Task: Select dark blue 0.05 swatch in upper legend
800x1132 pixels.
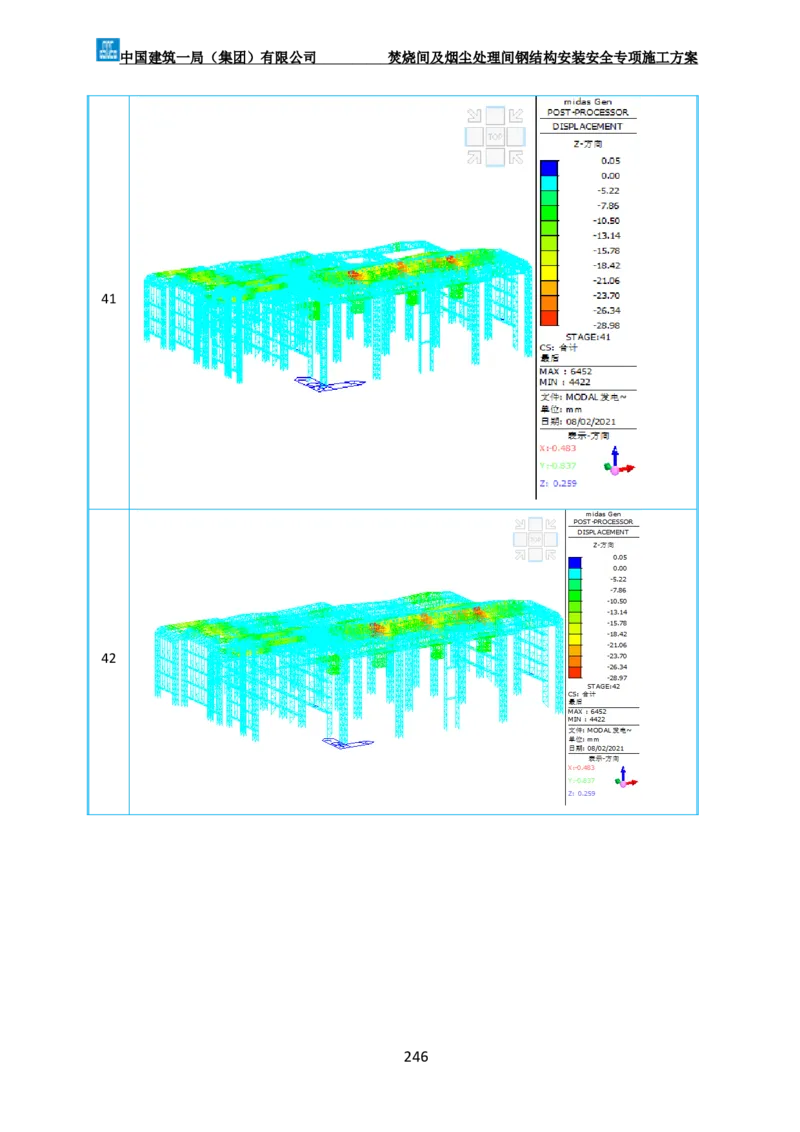Action: coord(549,167)
